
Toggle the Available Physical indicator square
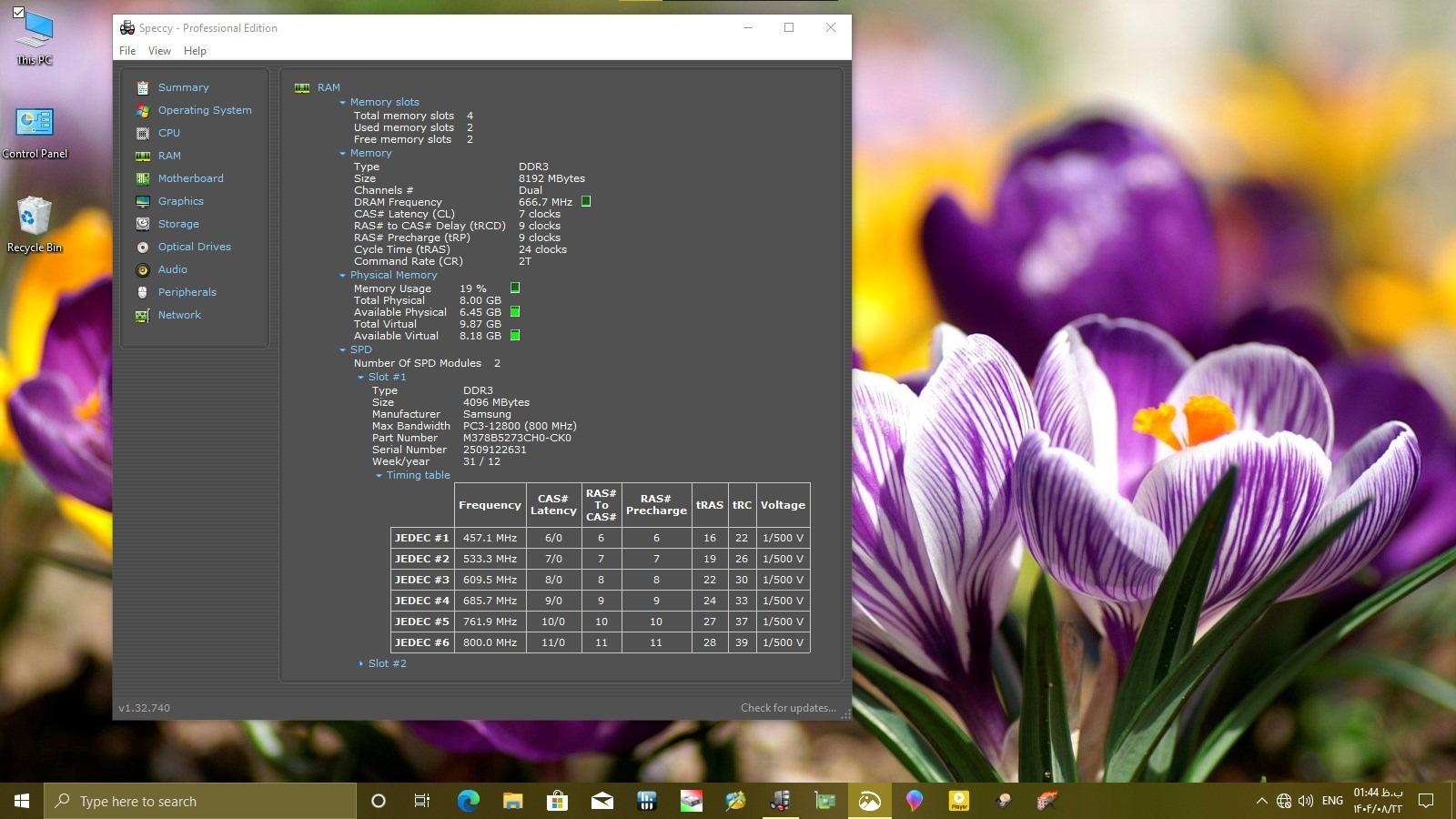point(515,312)
